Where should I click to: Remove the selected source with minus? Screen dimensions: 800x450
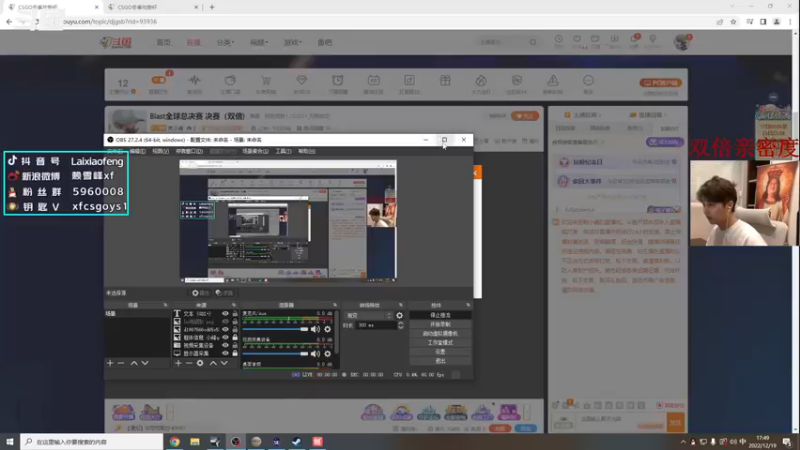click(x=189, y=363)
